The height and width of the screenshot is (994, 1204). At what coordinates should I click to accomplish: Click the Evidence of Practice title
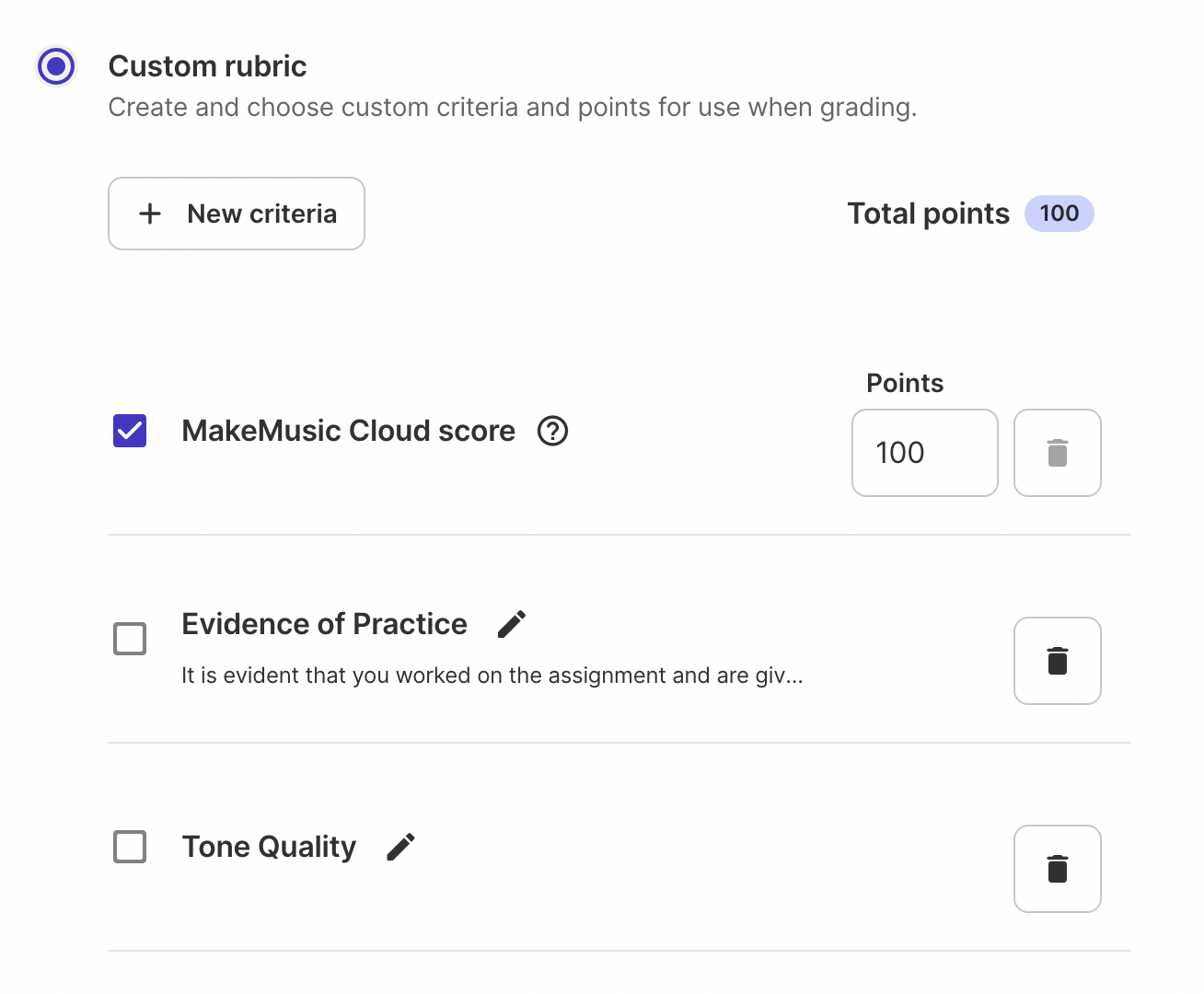(x=324, y=624)
